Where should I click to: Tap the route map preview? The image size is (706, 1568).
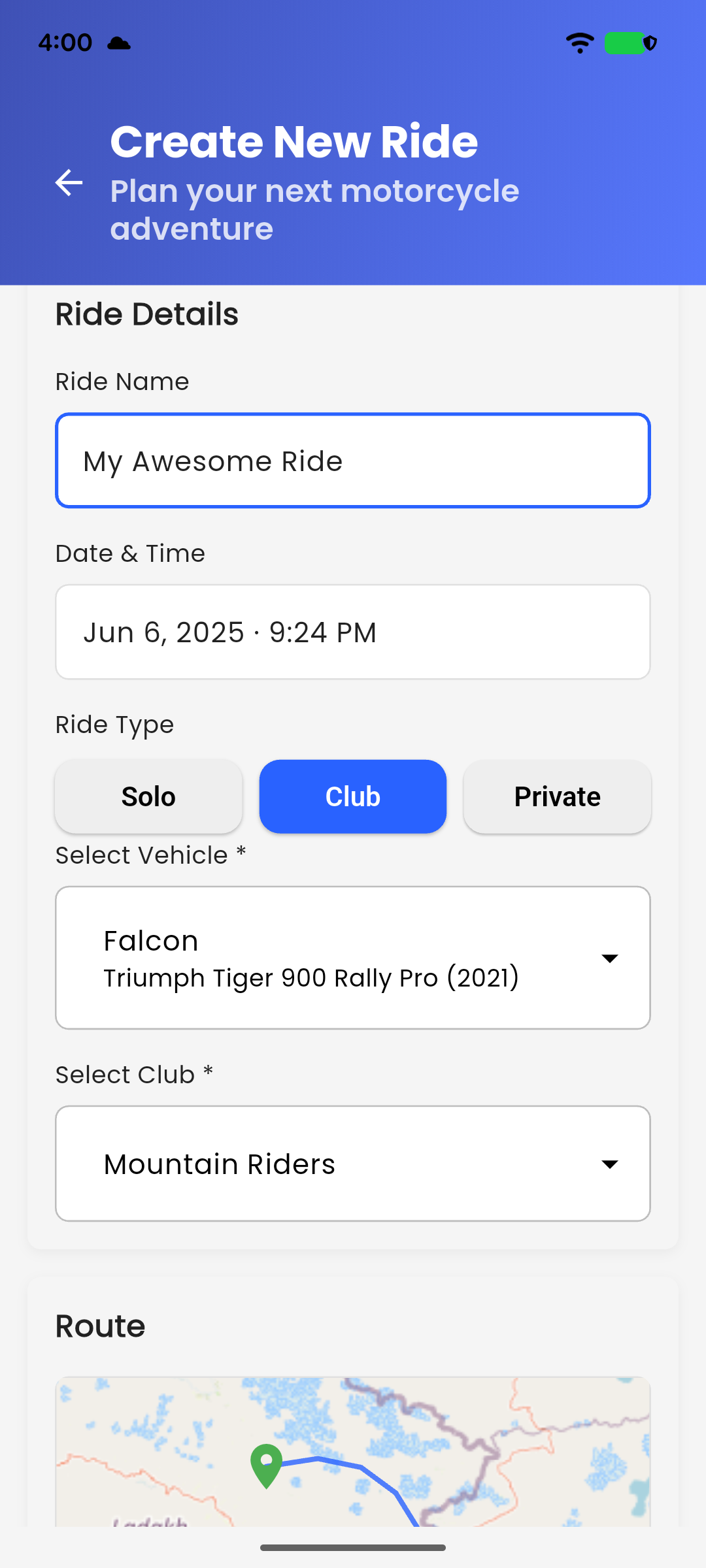(353, 1452)
